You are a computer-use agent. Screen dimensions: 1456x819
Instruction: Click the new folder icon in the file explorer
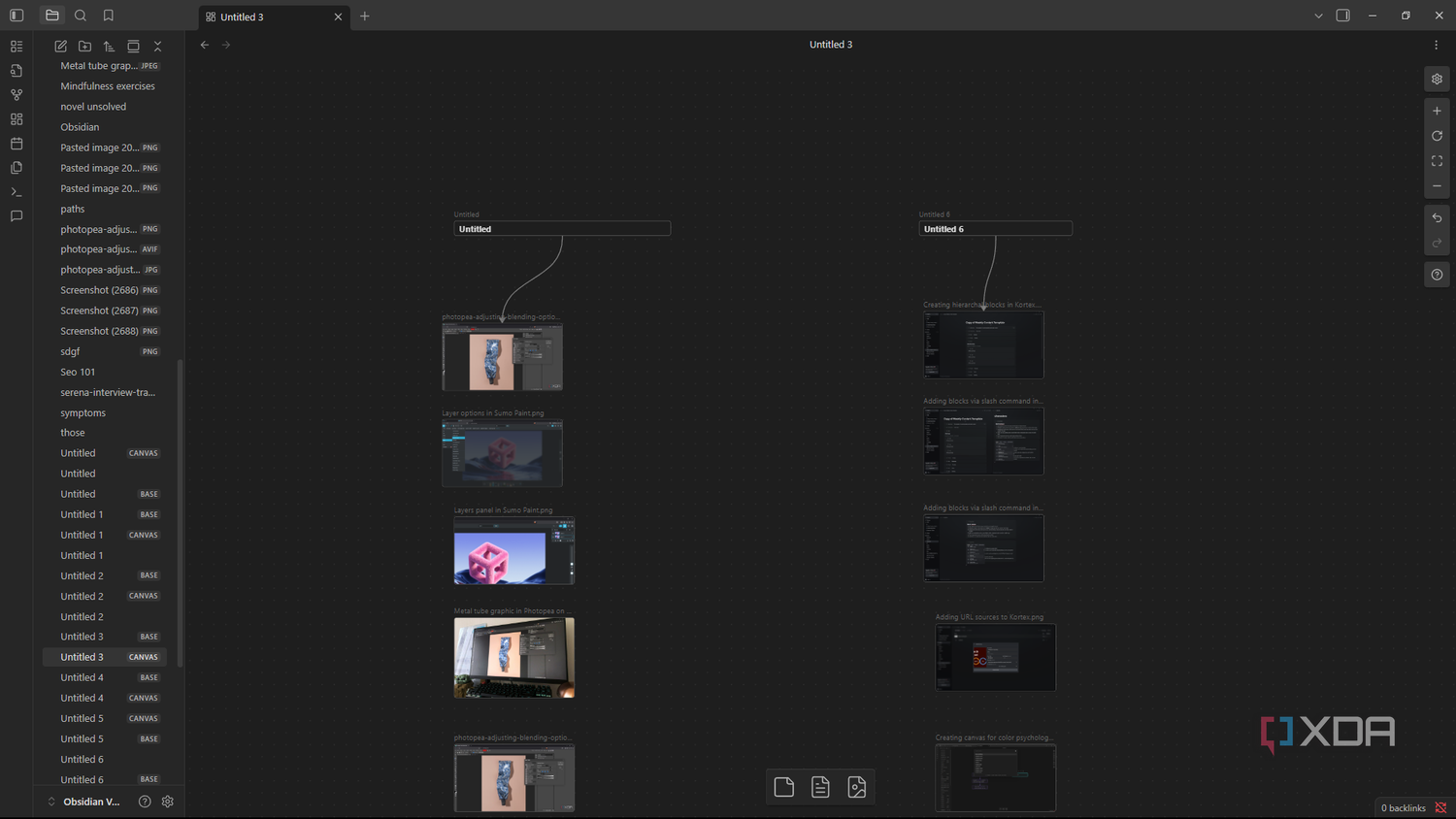point(85,46)
